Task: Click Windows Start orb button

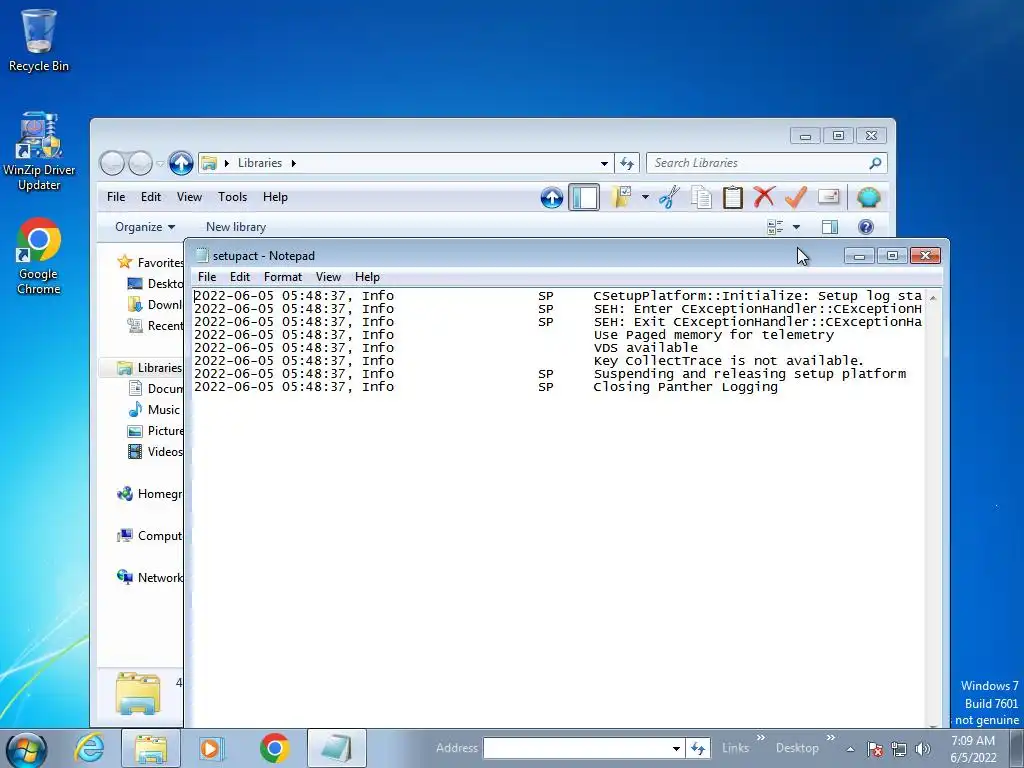Action: click(x=26, y=750)
